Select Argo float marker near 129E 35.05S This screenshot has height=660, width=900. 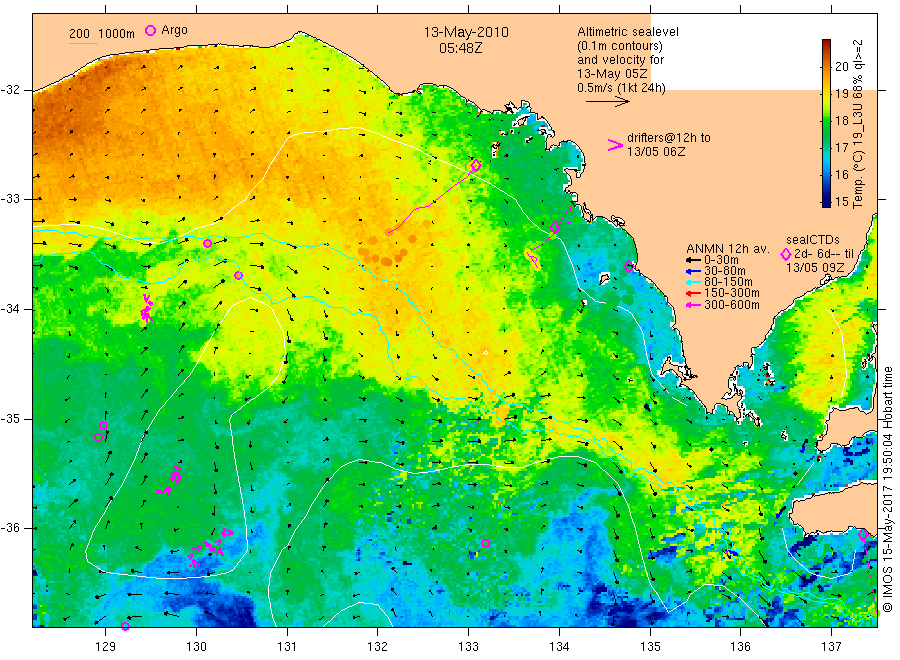(x=103, y=426)
